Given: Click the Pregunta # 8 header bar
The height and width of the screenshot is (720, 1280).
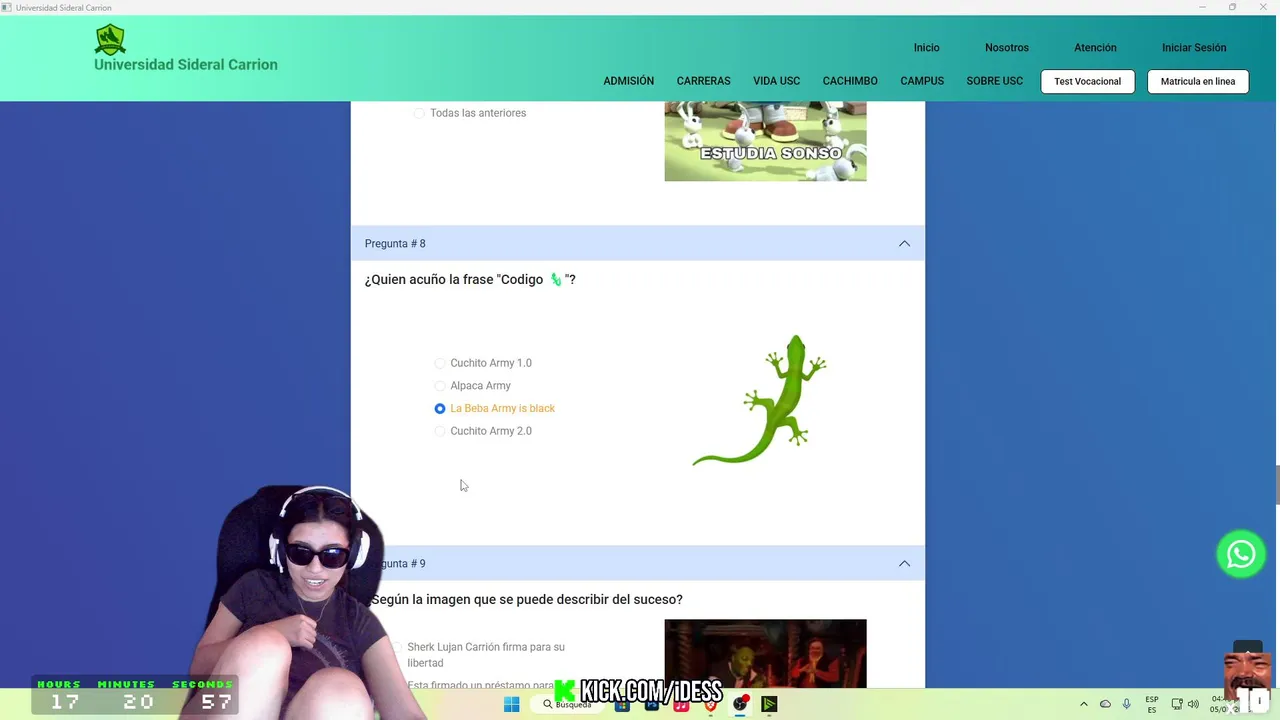Looking at the screenshot, I should point(638,244).
